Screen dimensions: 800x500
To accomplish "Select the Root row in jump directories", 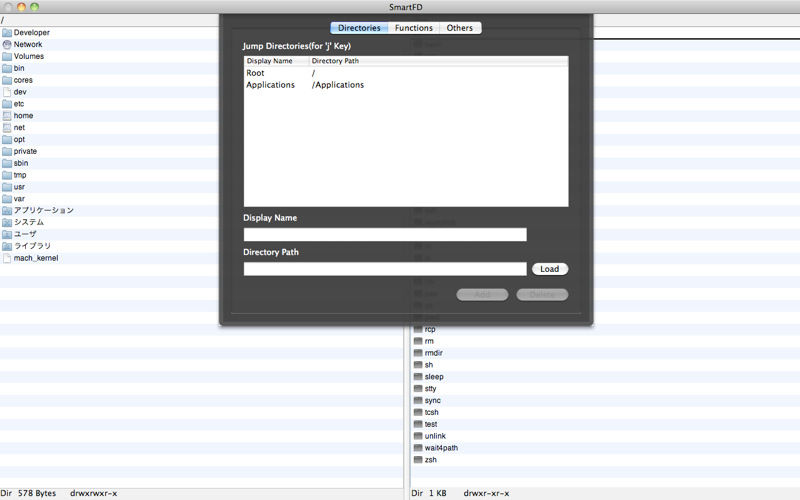I will pyautogui.click(x=406, y=73).
